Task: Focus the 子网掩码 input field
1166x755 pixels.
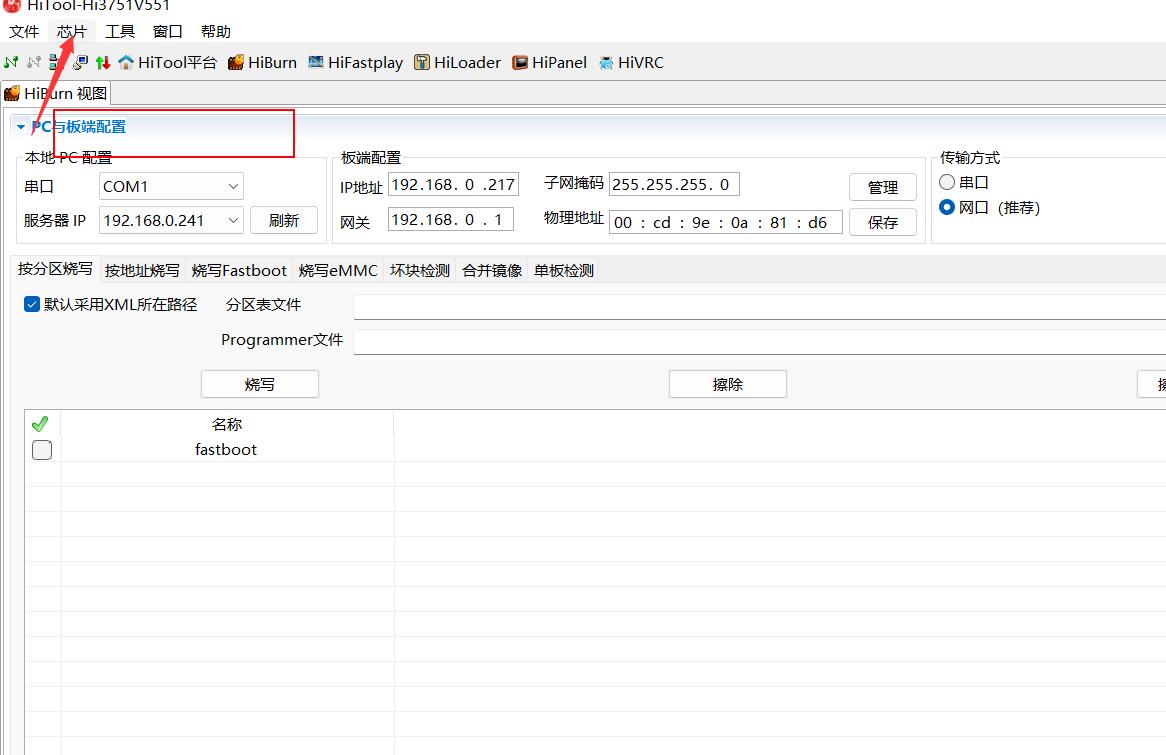Action: pyautogui.click(x=674, y=184)
